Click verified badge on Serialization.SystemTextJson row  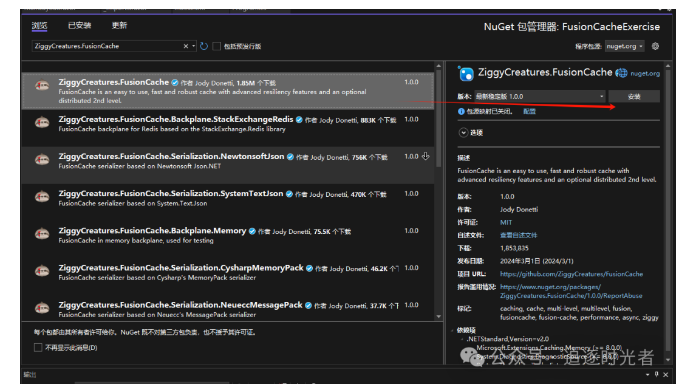289,194
